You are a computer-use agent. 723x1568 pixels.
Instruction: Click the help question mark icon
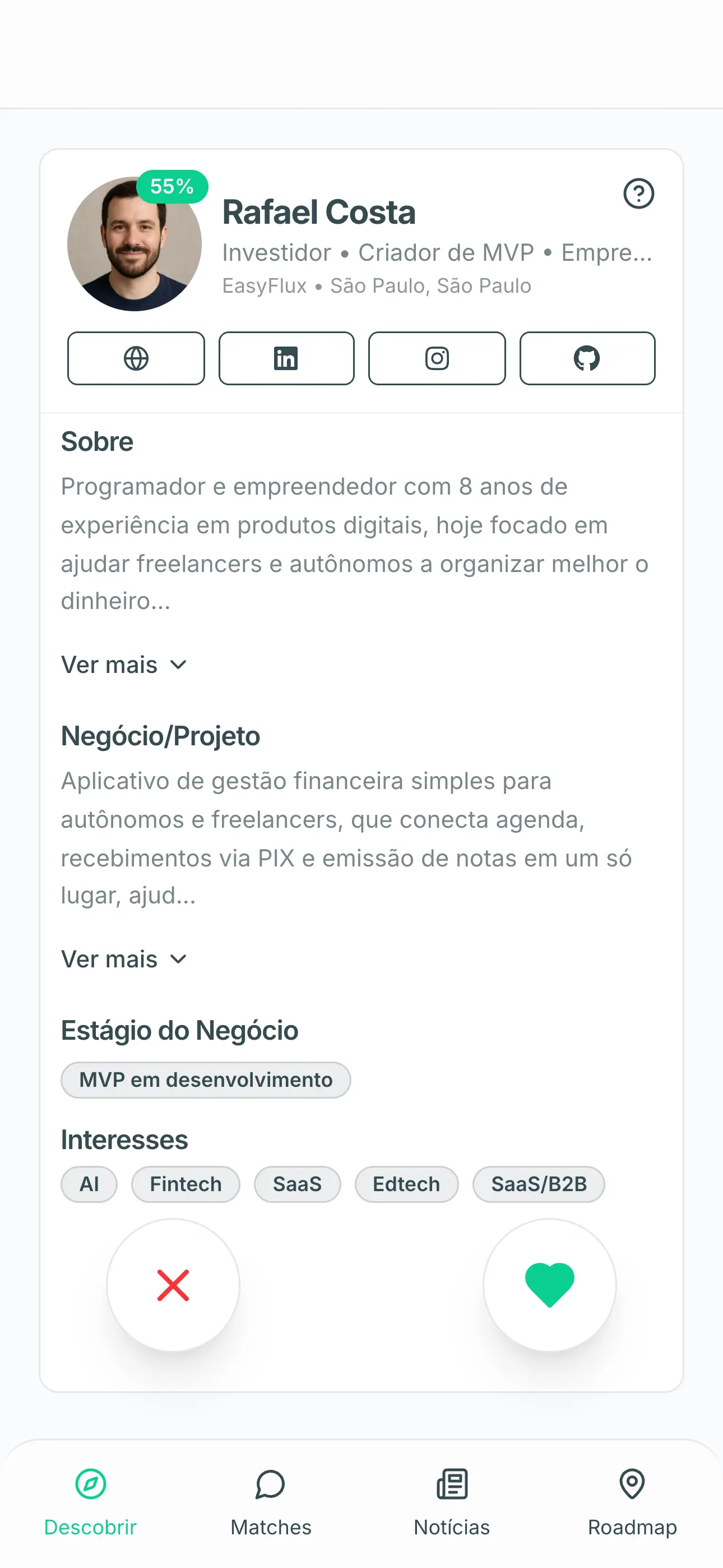tap(638, 193)
